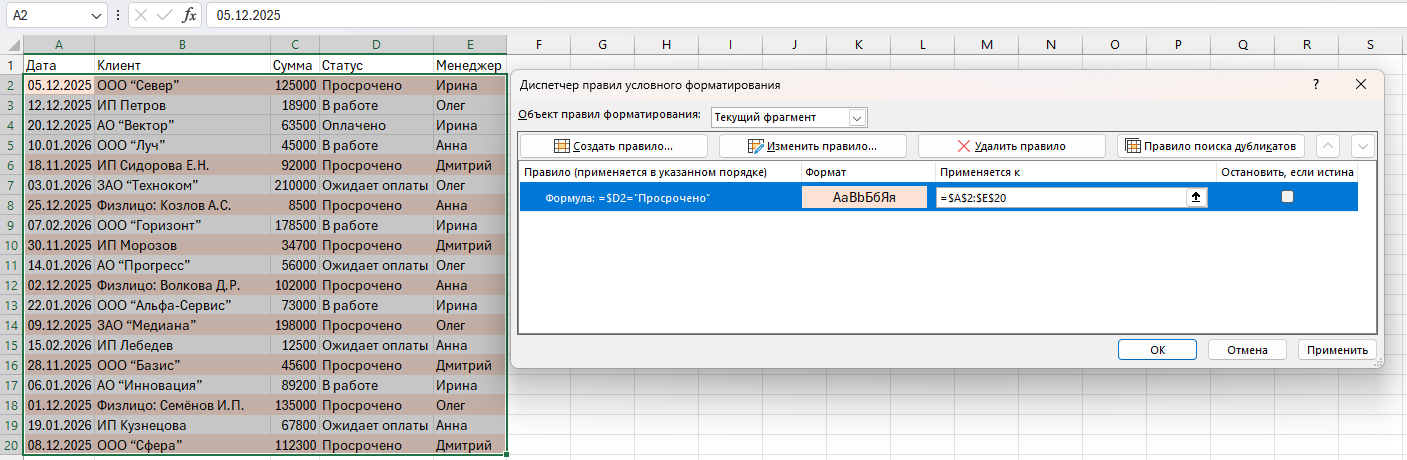Click the Статус header cell
1407x460 pixels.
click(377, 65)
